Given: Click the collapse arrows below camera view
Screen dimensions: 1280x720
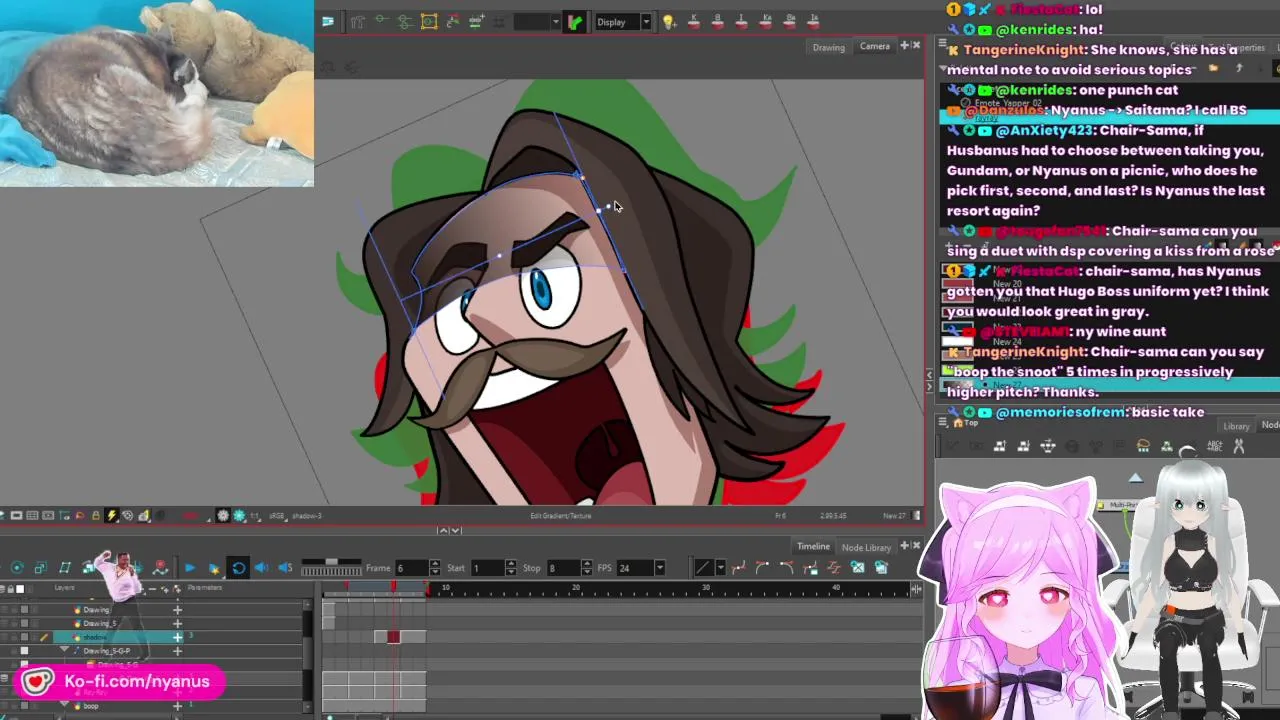Looking at the screenshot, I should tap(451, 531).
